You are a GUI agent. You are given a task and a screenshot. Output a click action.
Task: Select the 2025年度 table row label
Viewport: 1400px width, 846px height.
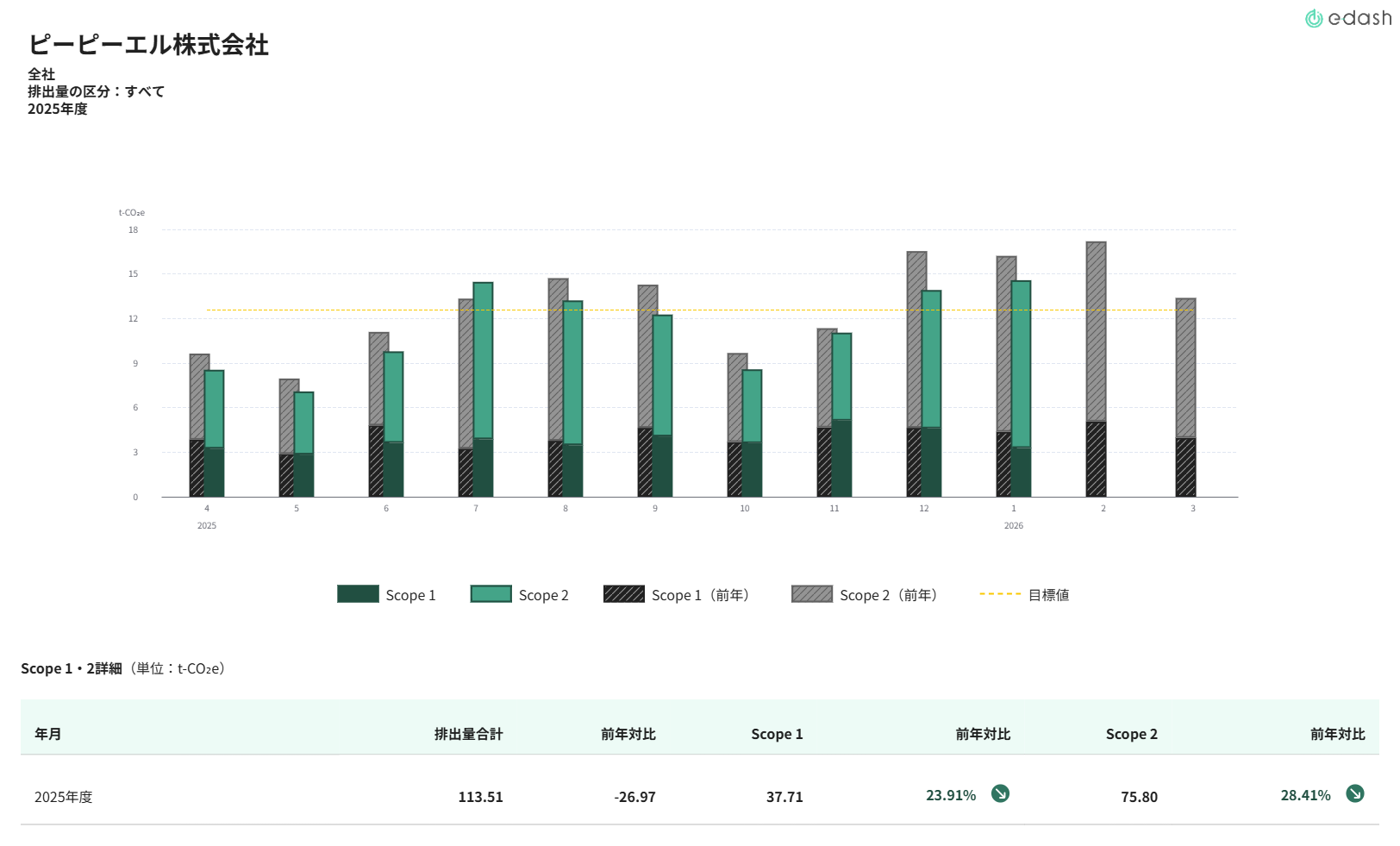coord(63,797)
